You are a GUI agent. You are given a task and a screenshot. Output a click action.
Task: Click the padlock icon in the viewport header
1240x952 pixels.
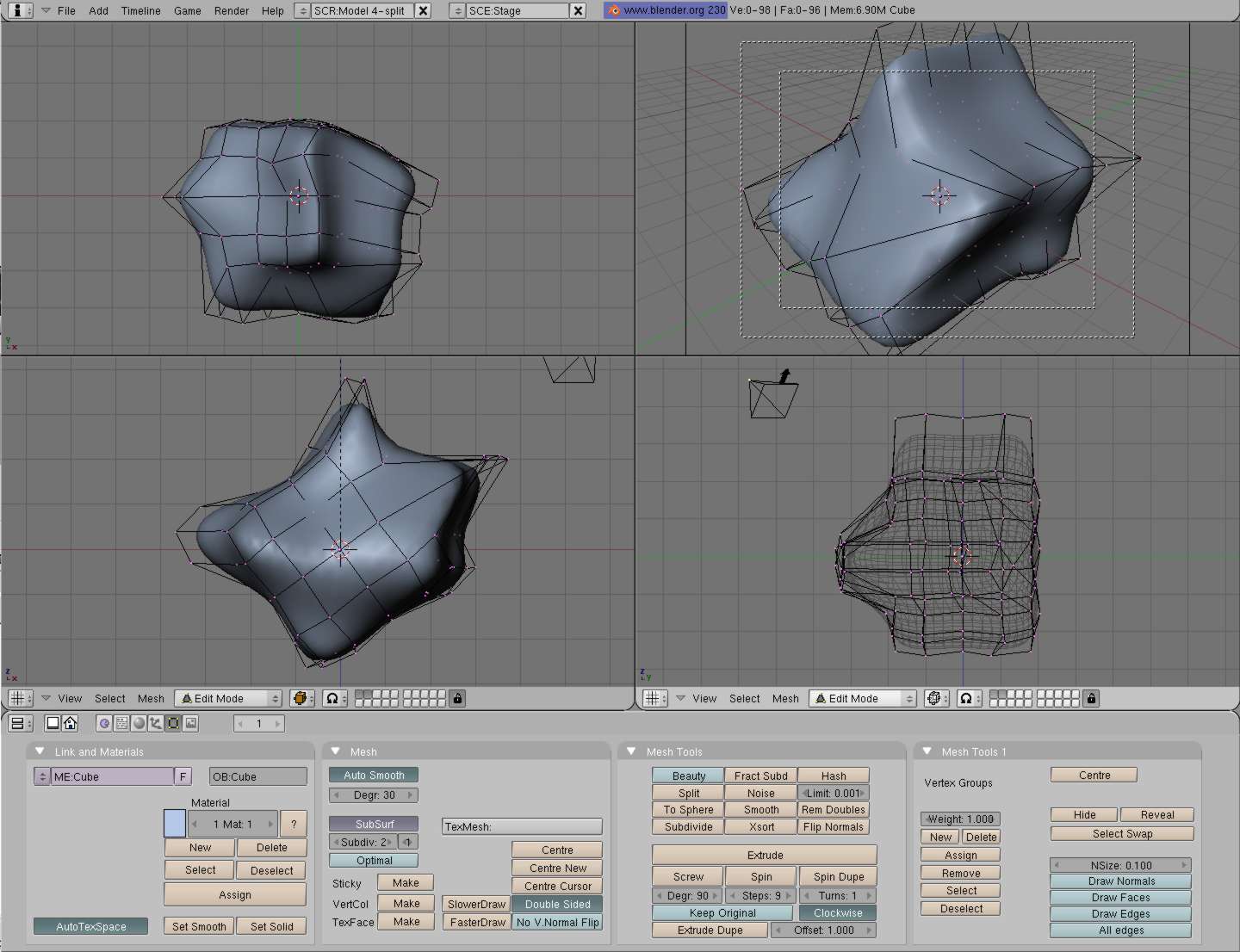tap(458, 698)
